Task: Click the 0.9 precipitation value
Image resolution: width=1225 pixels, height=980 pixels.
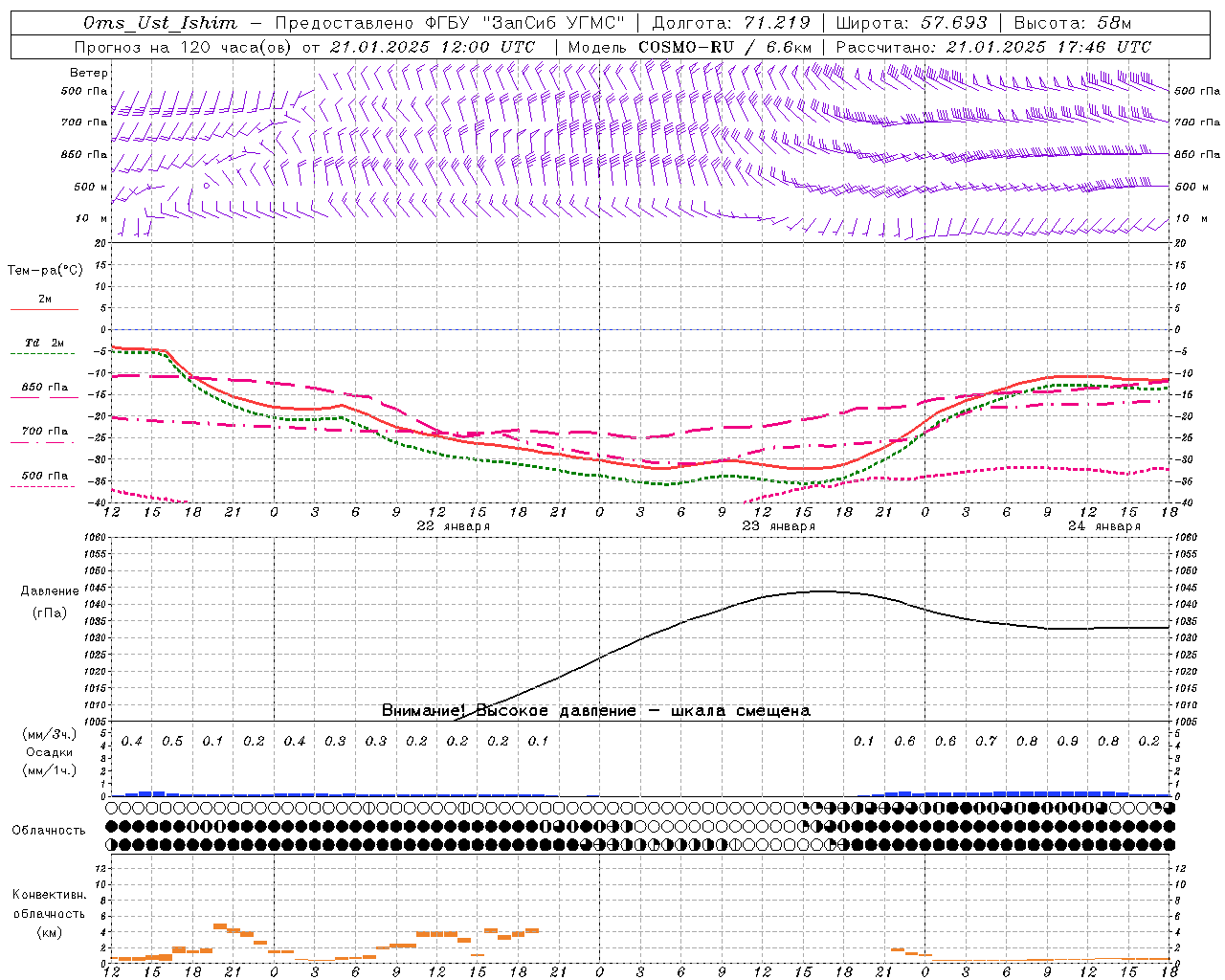Action: pyautogui.click(x=1067, y=742)
